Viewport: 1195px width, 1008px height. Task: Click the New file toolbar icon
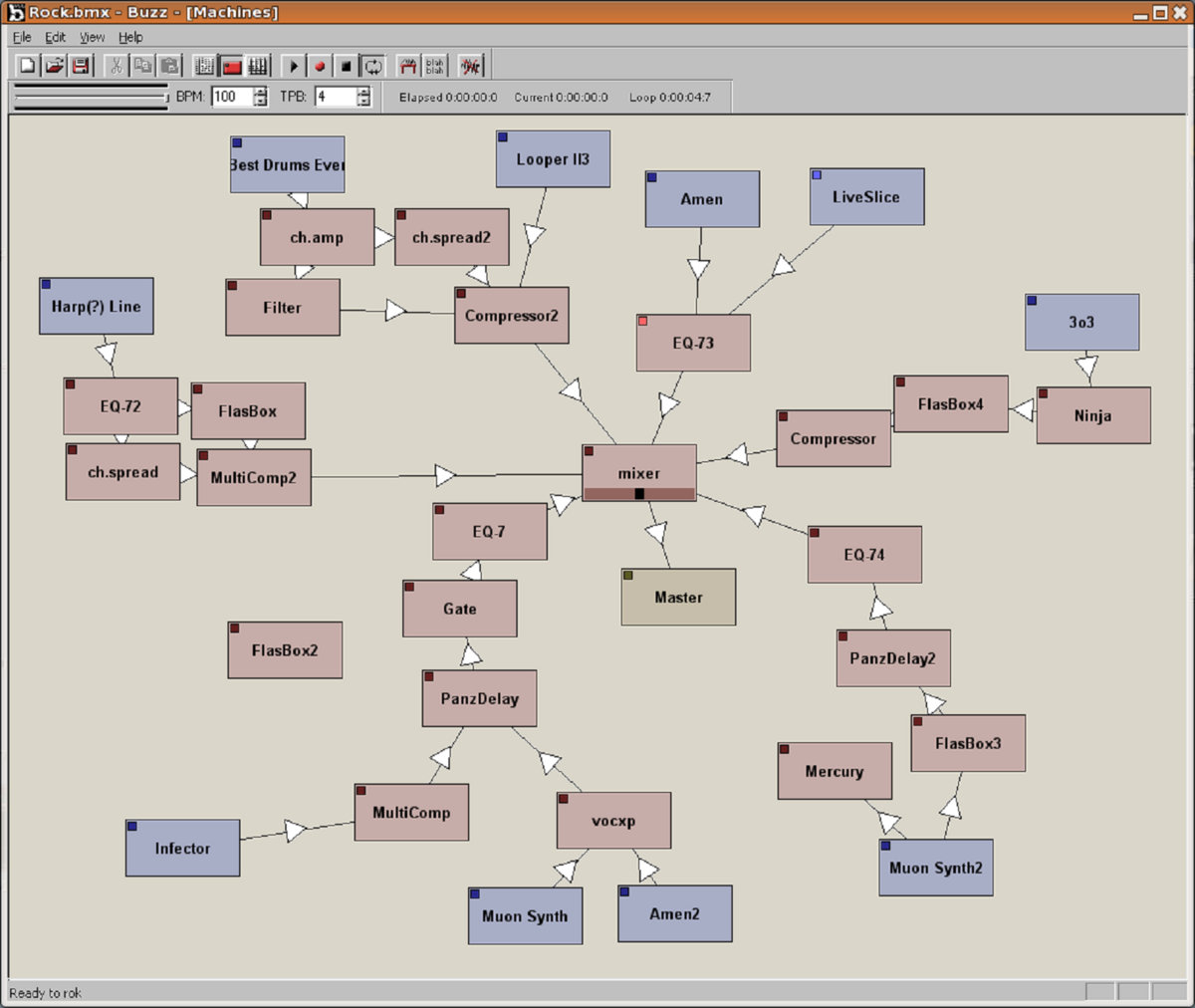click(x=28, y=66)
